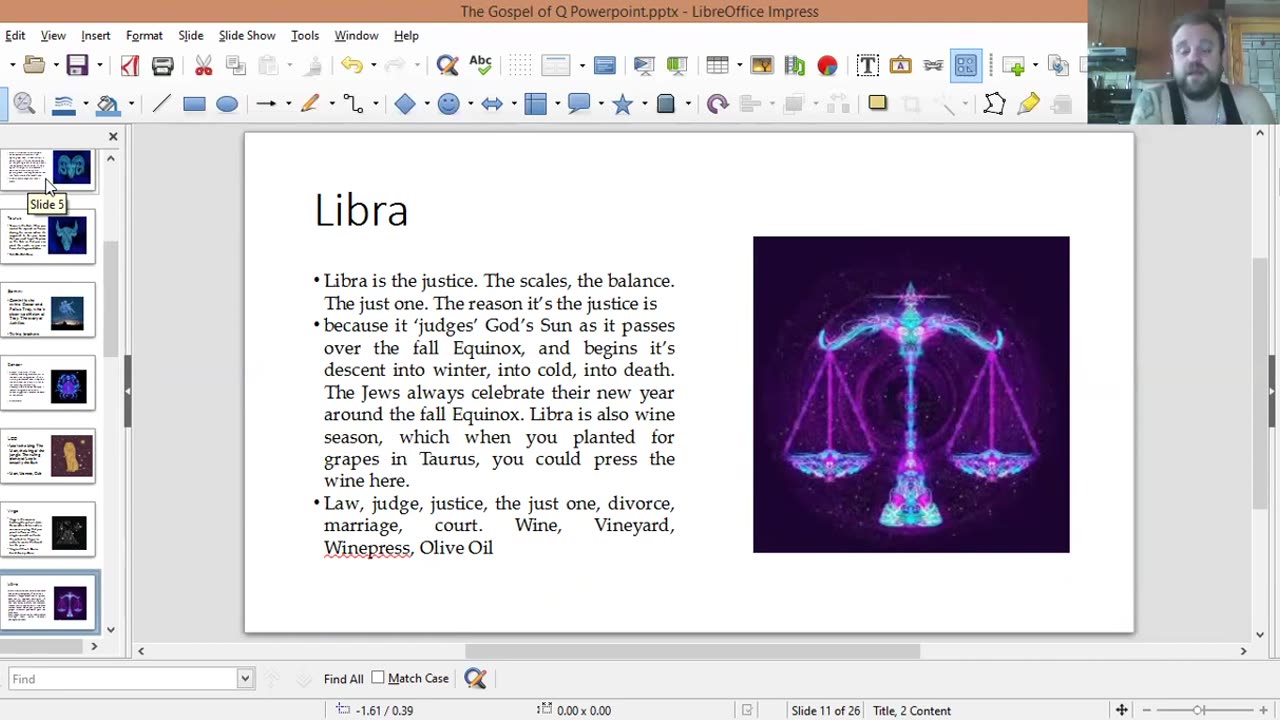Toggle the Match Case checkbox
1280x720 pixels.
click(x=378, y=678)
